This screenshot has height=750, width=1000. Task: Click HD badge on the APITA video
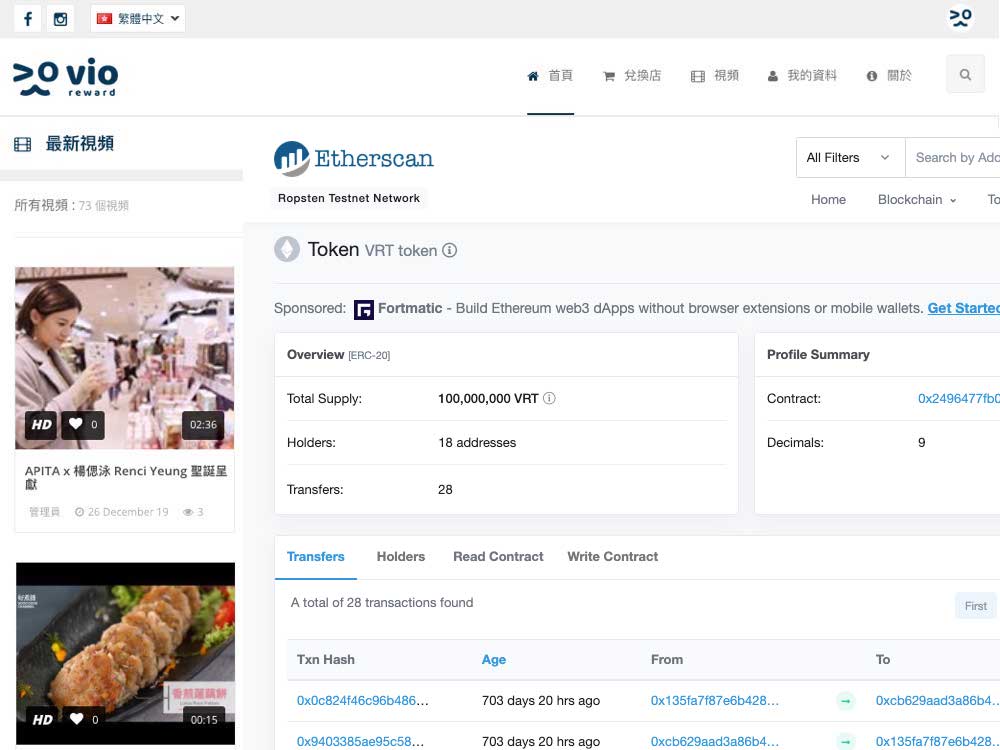coord(41,425)
